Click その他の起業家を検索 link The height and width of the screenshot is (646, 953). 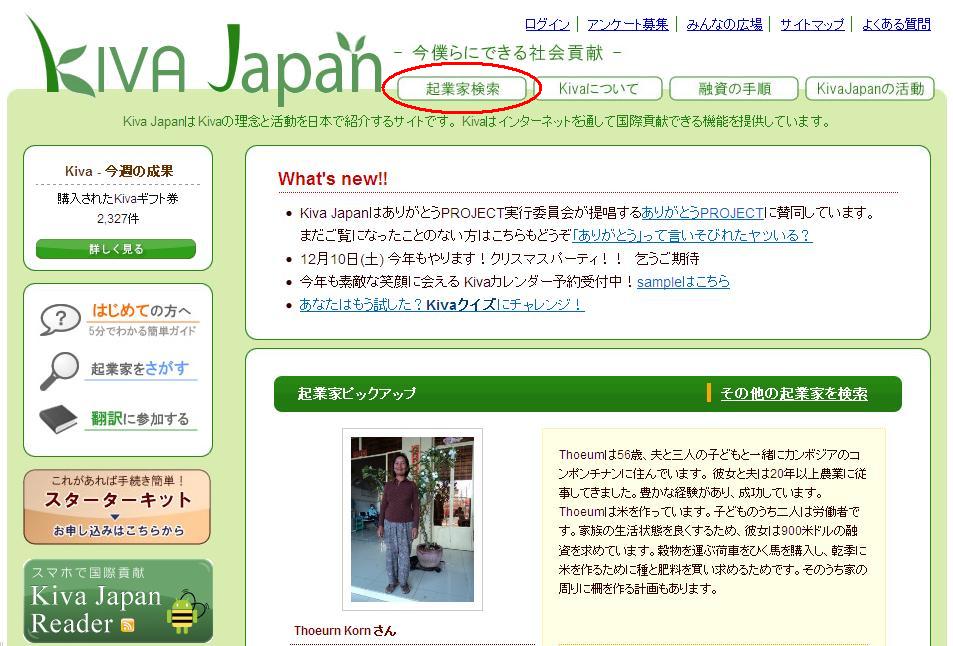(x=794, y=393)
